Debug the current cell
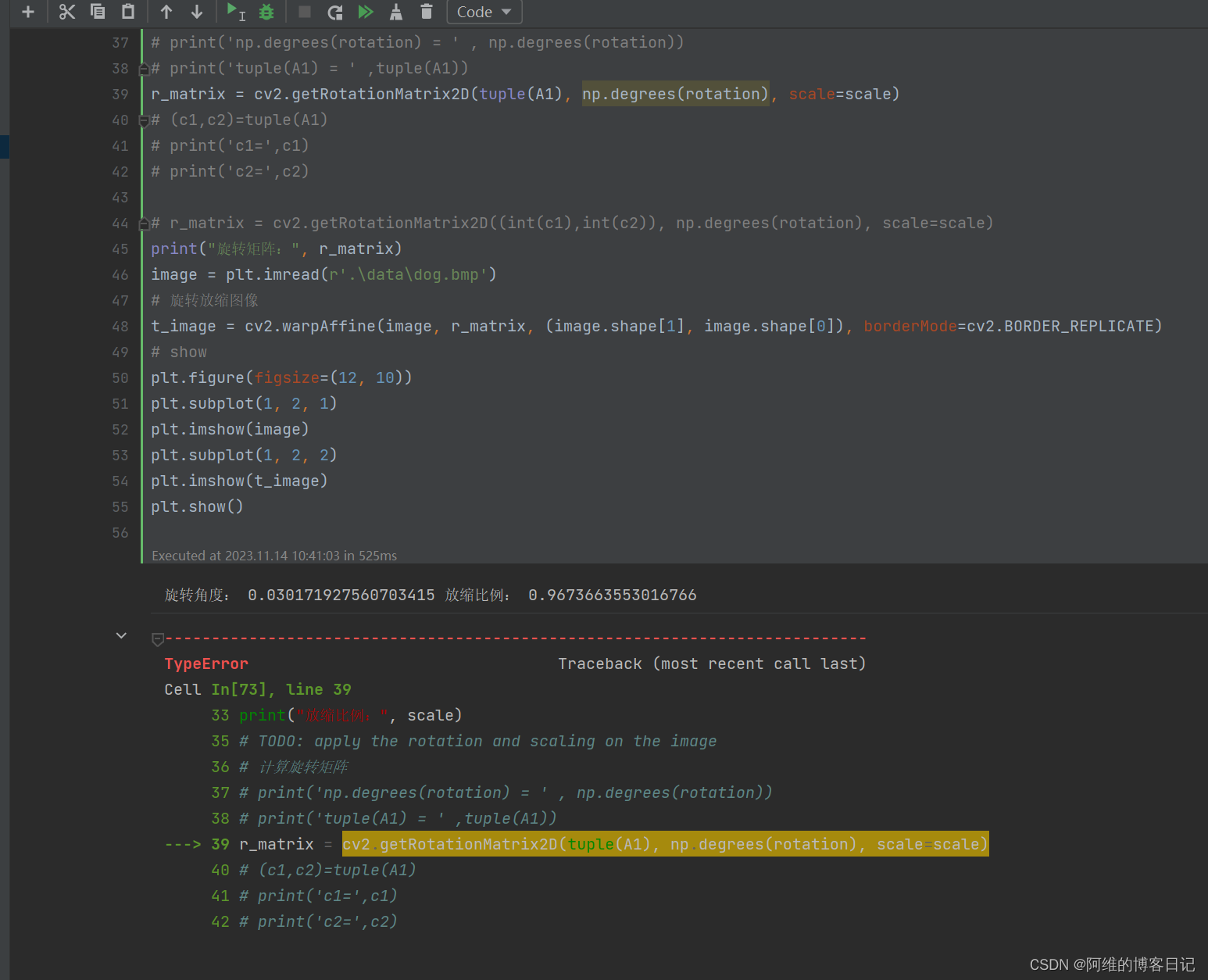 (x=266, y=12)
